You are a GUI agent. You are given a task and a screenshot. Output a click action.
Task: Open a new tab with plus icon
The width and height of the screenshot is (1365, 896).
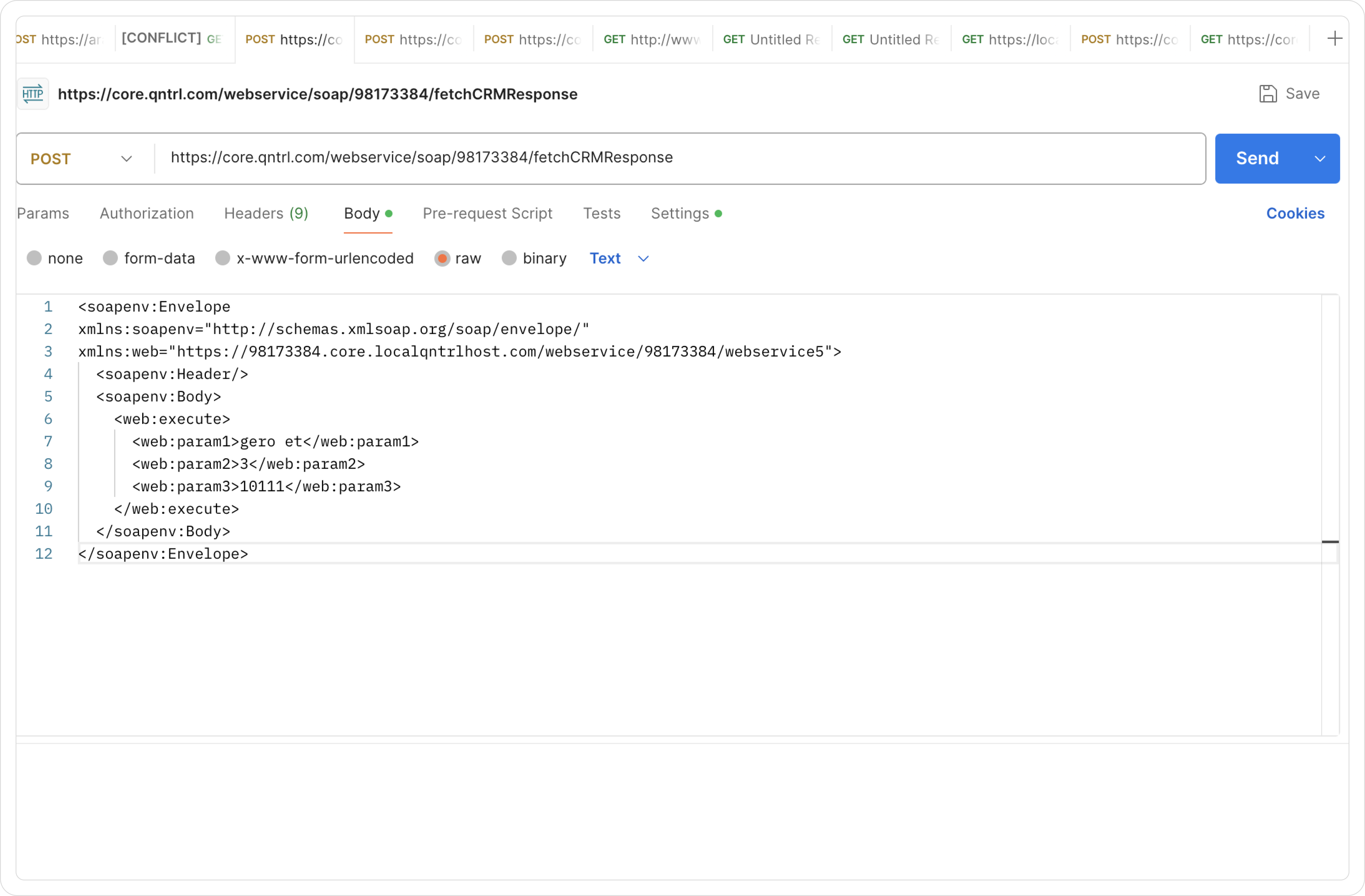point(1335,38)
